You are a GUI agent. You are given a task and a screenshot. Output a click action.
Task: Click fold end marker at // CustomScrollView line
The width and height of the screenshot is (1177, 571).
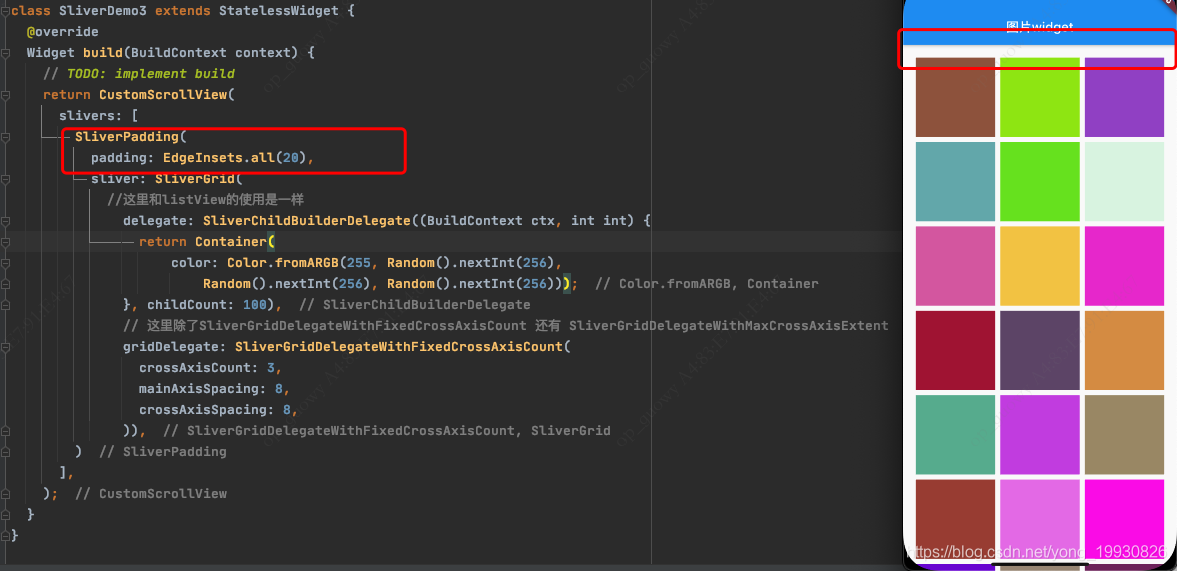(5, 494)
